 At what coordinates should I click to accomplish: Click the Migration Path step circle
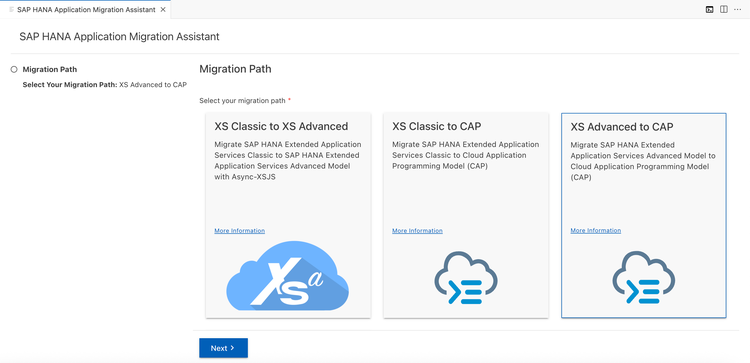14,70
